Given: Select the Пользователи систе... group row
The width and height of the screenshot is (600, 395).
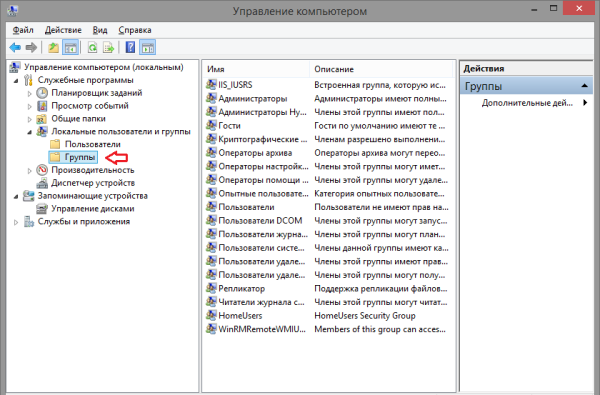Looking at the screenshot, I should 261,248.
